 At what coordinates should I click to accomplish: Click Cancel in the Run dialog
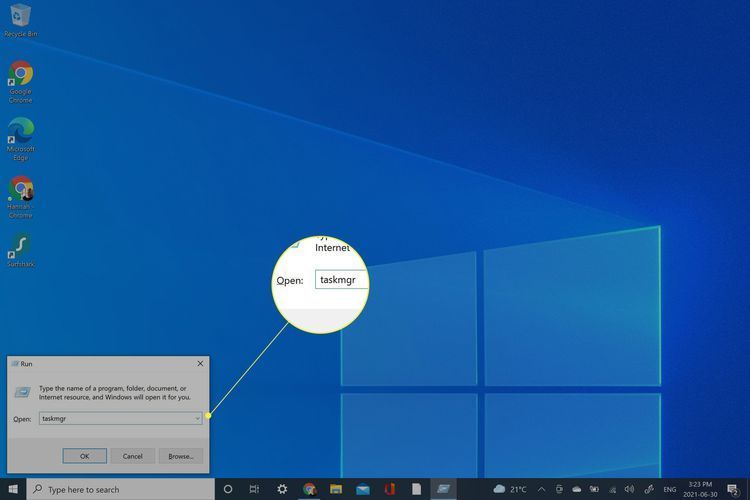pos(132,456)
